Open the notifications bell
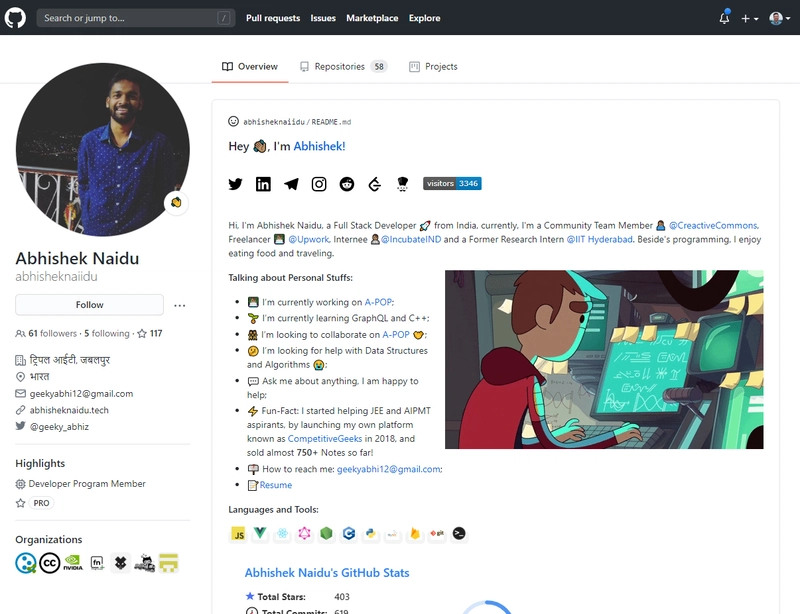 pos(724,18)
